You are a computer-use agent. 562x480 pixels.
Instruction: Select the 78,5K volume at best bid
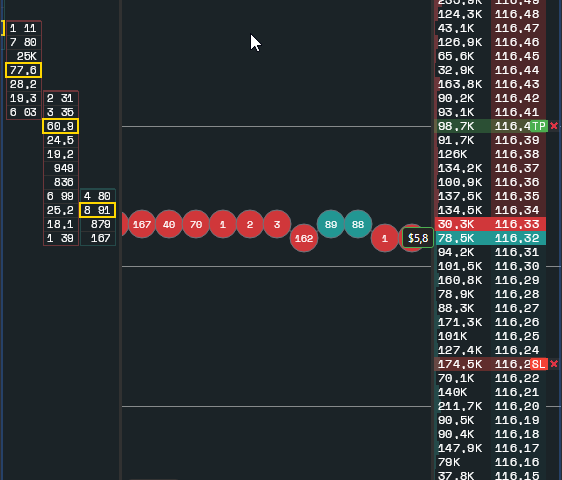pyautogui.click(x=456, y=238)
